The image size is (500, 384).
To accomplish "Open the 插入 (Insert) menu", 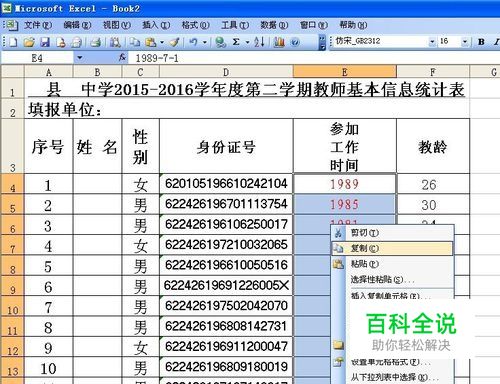I will click(x=156, y=25).
